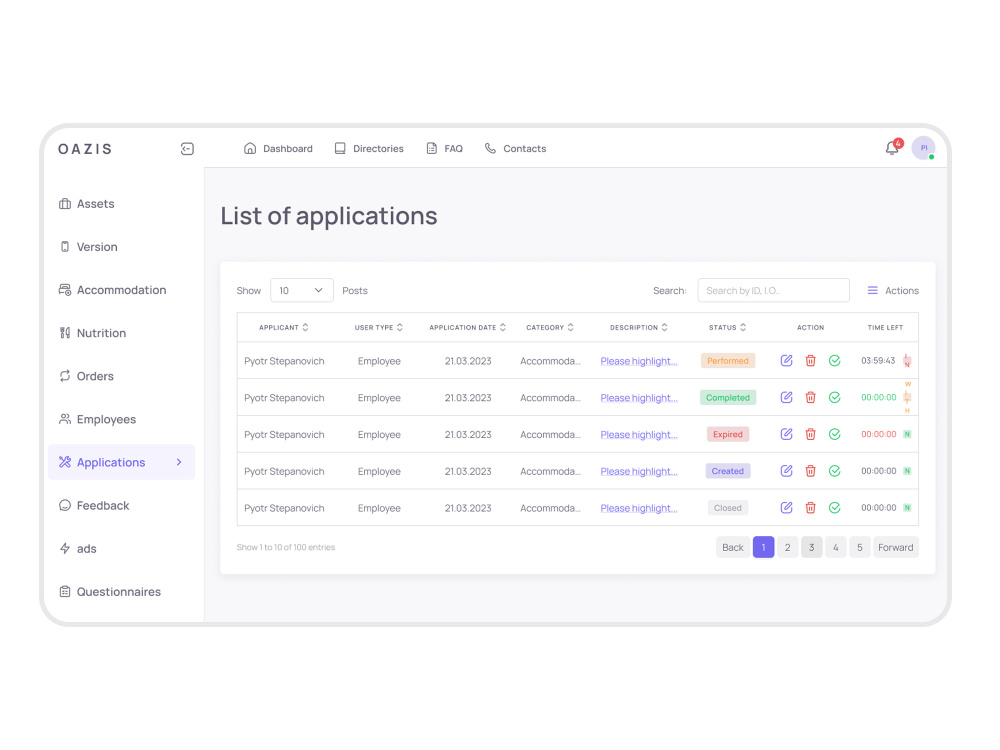Delete the Expired application
1000x750 pixels.
pos(811,434)
